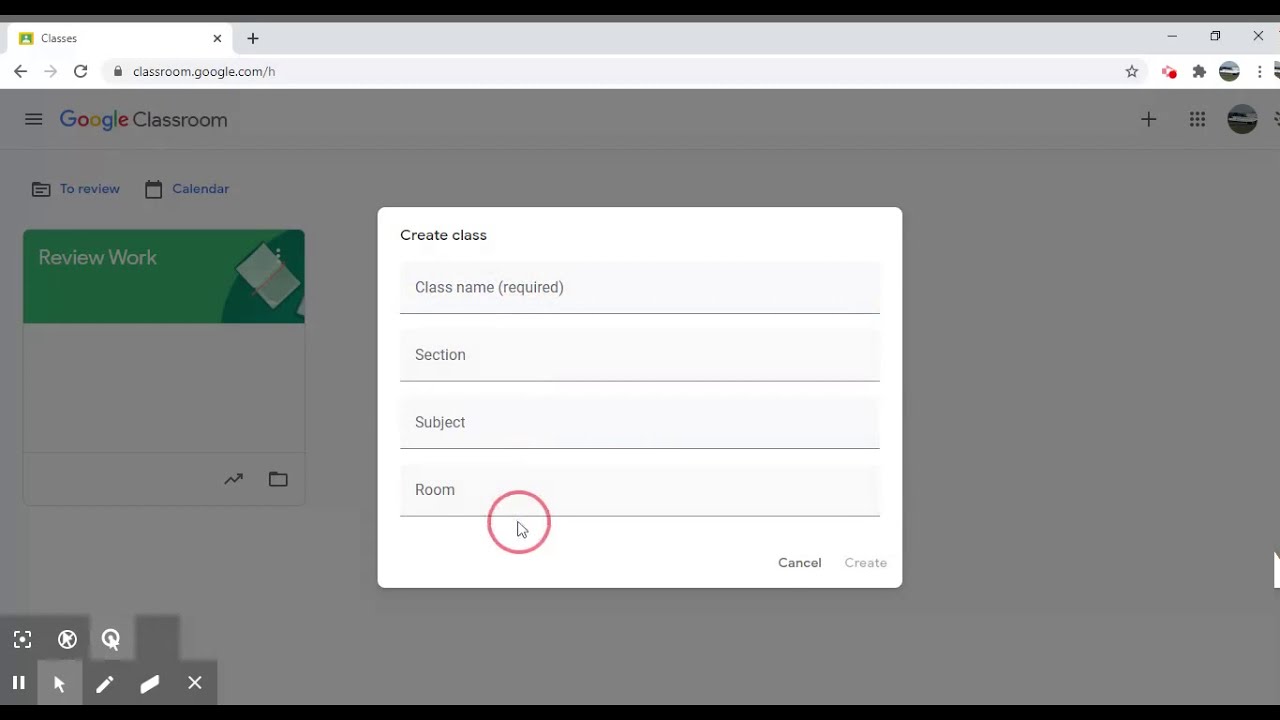Image resolution: width=1280 pixels, height=720 pixels.
Task: Open the Google apps grid
Action: click(x=1197, y=119)
